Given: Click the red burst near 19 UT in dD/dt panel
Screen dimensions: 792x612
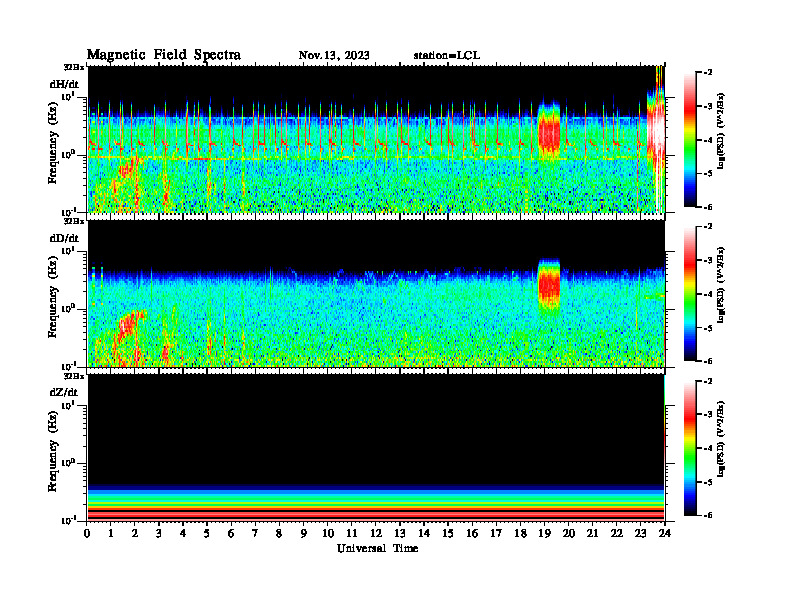Looking at the screenshot, I should coord(549,286).
